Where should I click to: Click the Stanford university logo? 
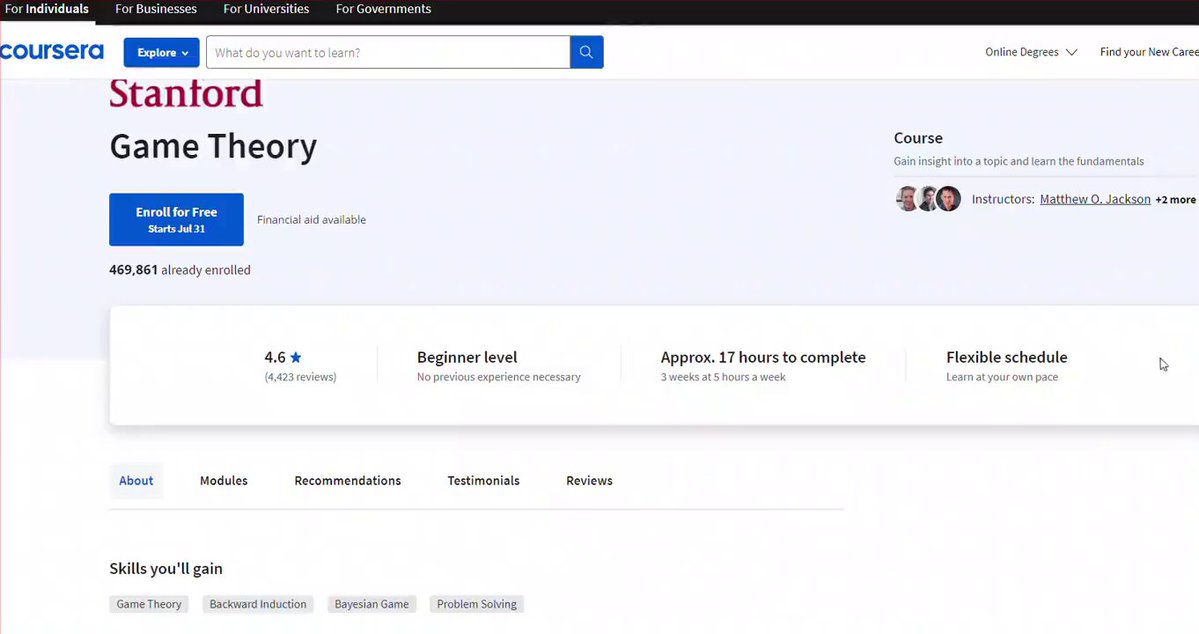[x=186, y=94]
